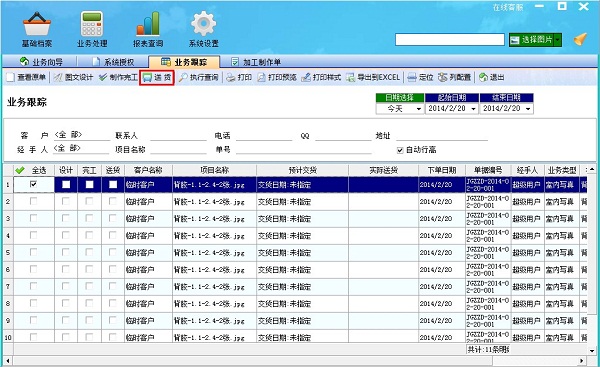
Task: Click 图文设计 toolbar button
Action: click(73, 77)
